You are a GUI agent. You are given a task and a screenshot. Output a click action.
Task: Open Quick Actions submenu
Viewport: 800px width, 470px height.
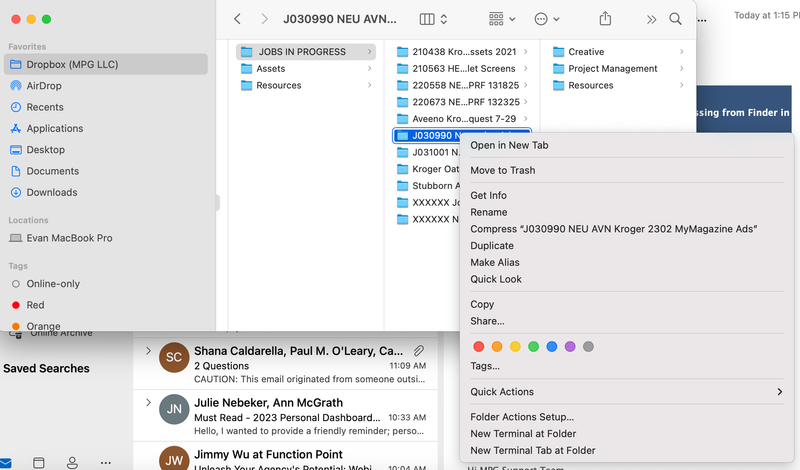click(627, 392)
